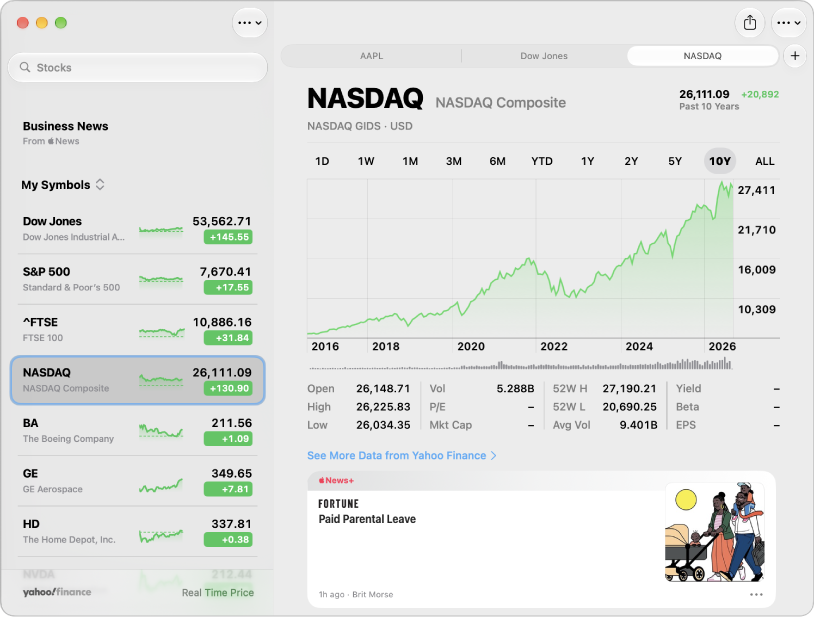Screen dimensions: 814x618
Task: Select the 1Y chart range
Action: tap(587, 161)
